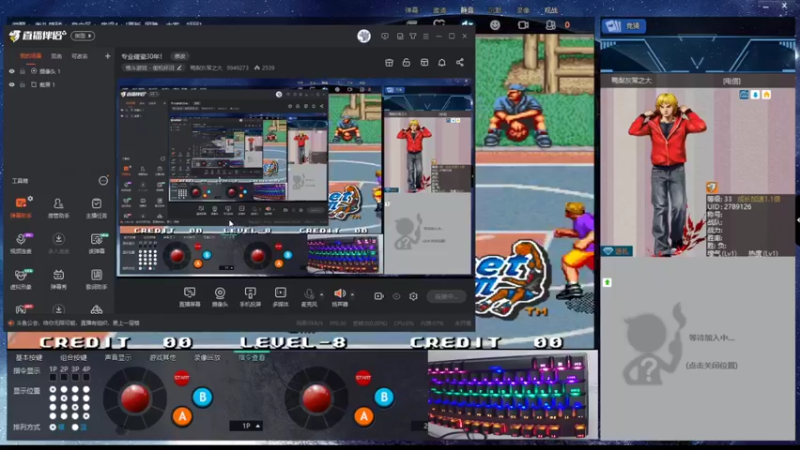Click the preview eye icon in bottom bar
Image resolution: width=800 pixels, height=450 pixels.
(396, 296)
